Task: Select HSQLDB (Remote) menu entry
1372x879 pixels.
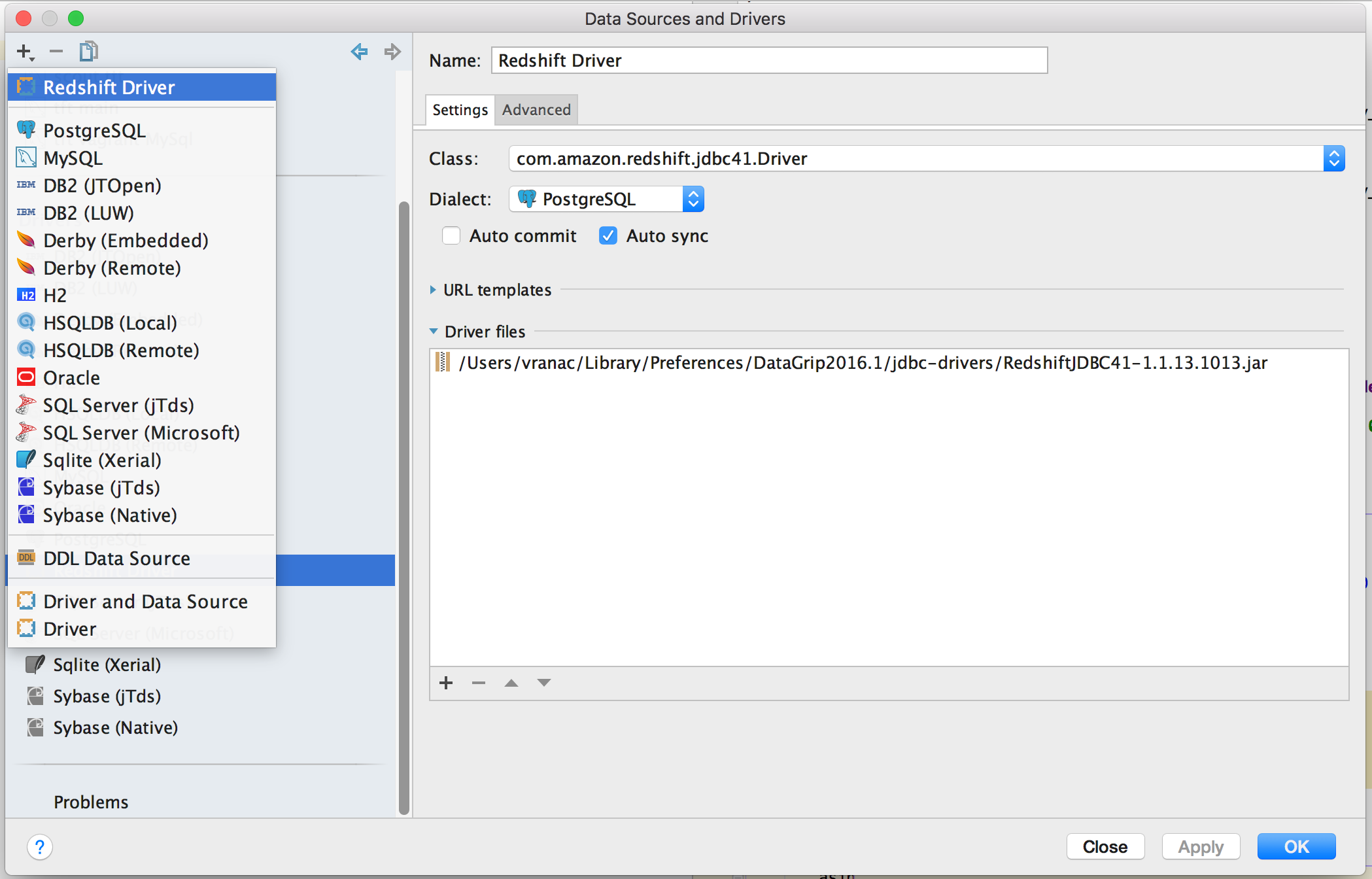Action: click(142, 351)
